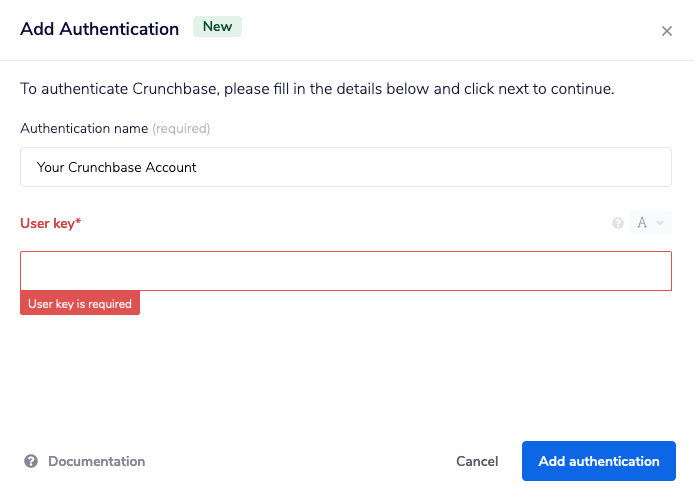This screenshot has width=694, height=491.
Task: Close the Add Authentication dialog
Action: point(667,31)
